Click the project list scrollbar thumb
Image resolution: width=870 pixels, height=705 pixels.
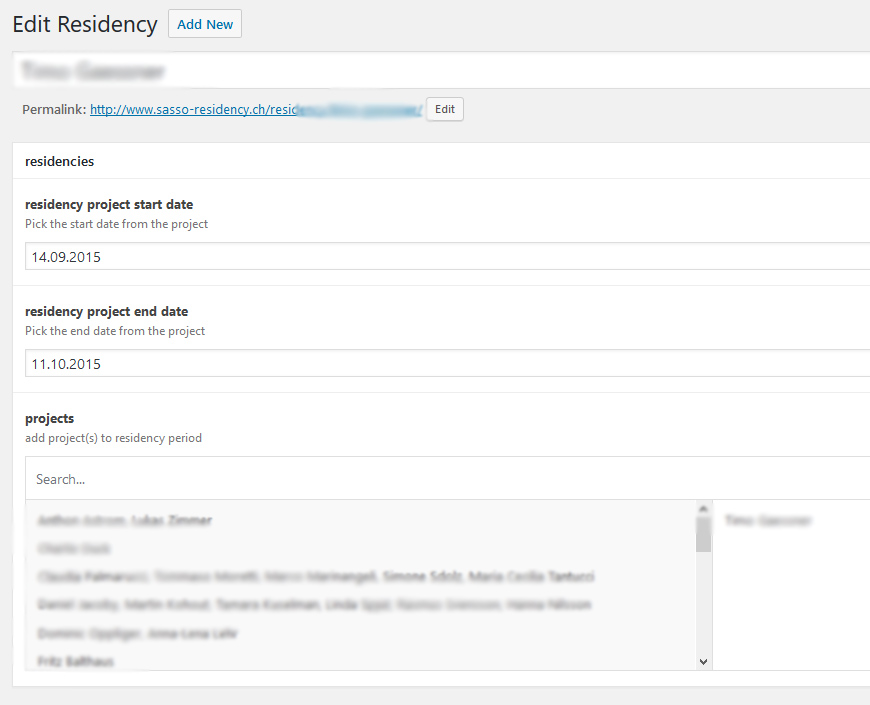[703, 536]
